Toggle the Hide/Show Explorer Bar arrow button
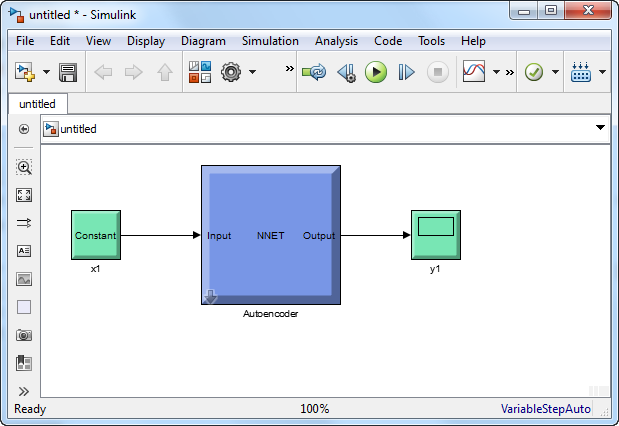Screen dimensions: 619x426 pos(24,129)
